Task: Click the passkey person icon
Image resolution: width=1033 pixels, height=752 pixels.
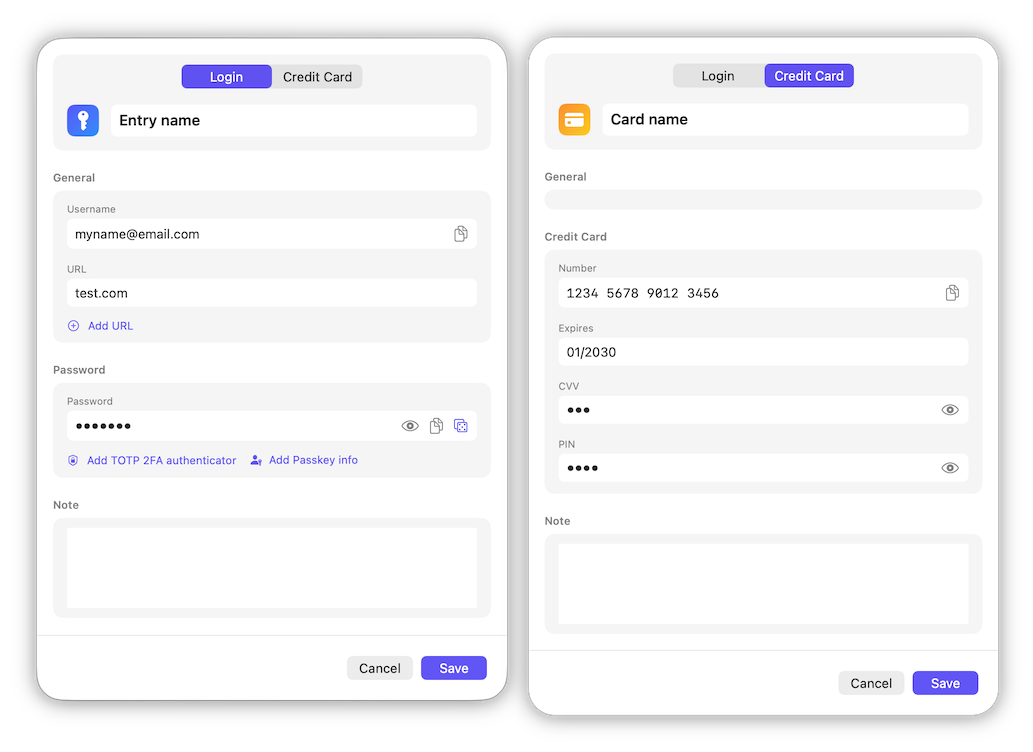Action: point(256,460)
